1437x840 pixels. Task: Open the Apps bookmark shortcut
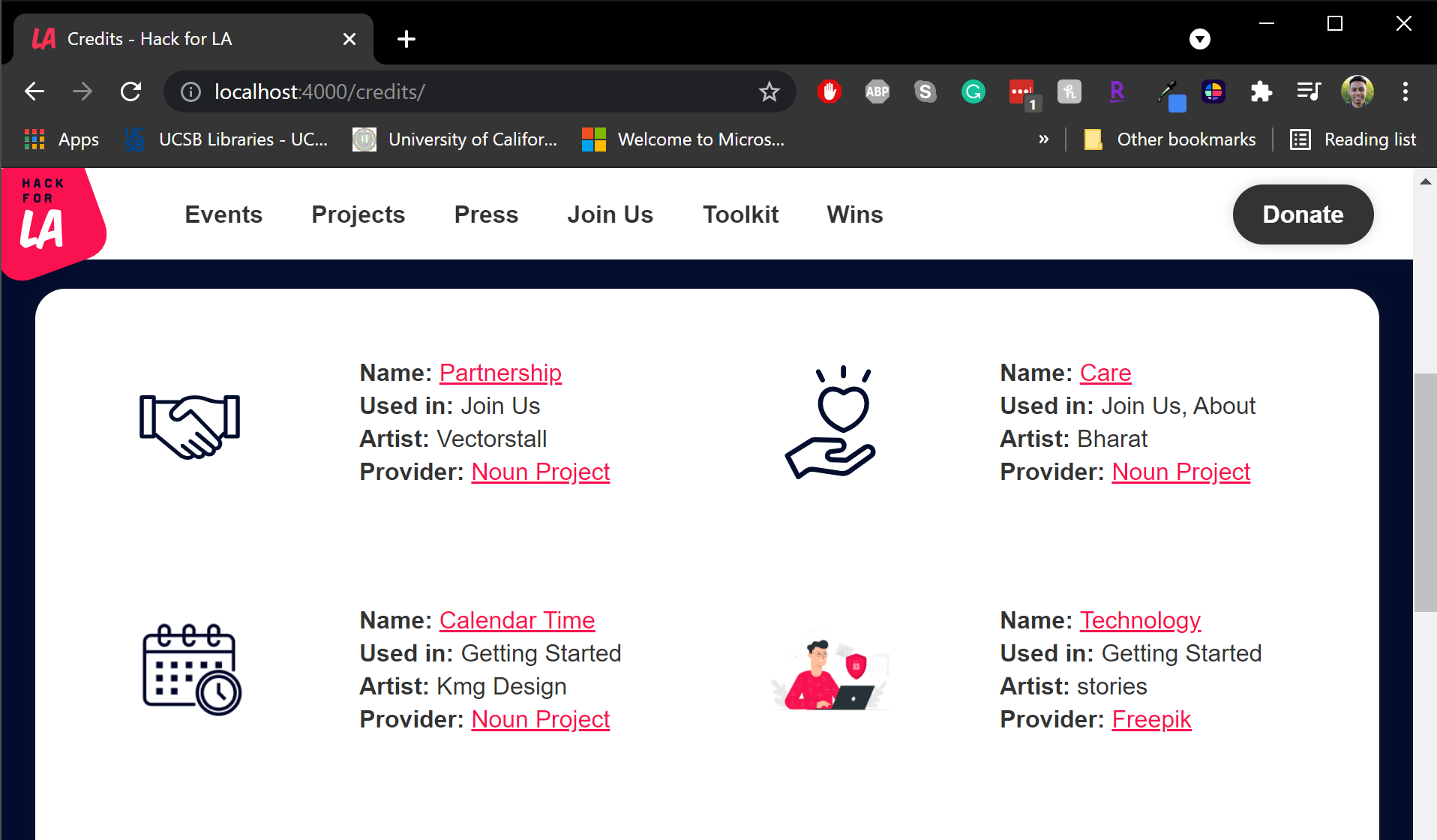(x=61, y=139)
